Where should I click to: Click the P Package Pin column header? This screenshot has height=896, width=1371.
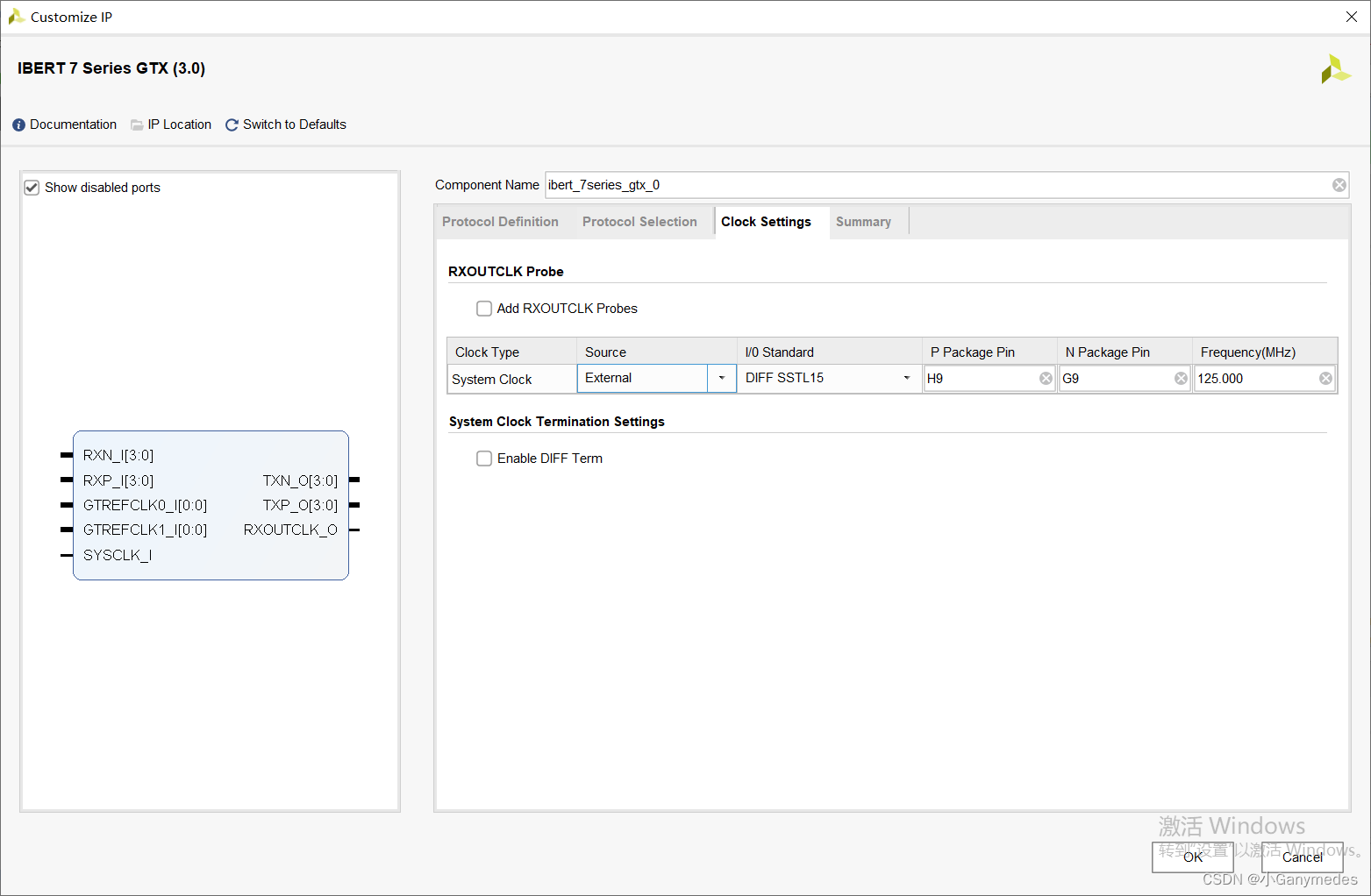click(x=989, y=352)
